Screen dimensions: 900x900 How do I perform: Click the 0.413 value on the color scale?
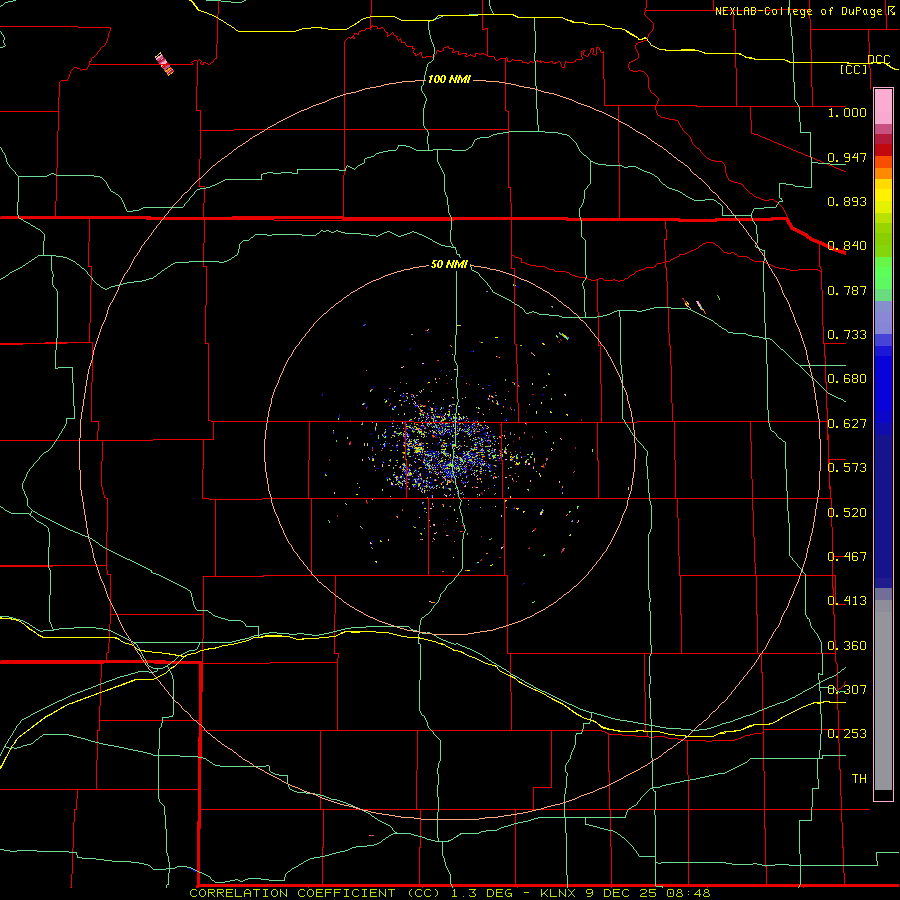point(847,601)
